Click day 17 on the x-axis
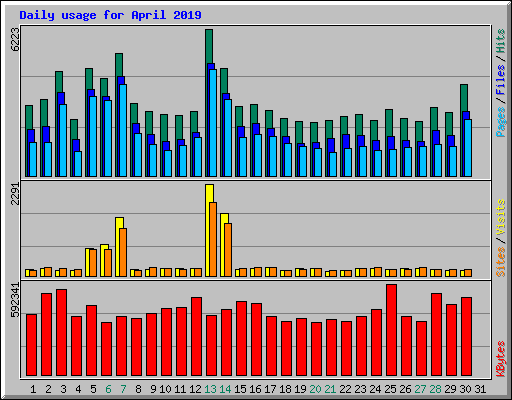The image size is (512, 400). pyautogui.click(x=270, y=389)
